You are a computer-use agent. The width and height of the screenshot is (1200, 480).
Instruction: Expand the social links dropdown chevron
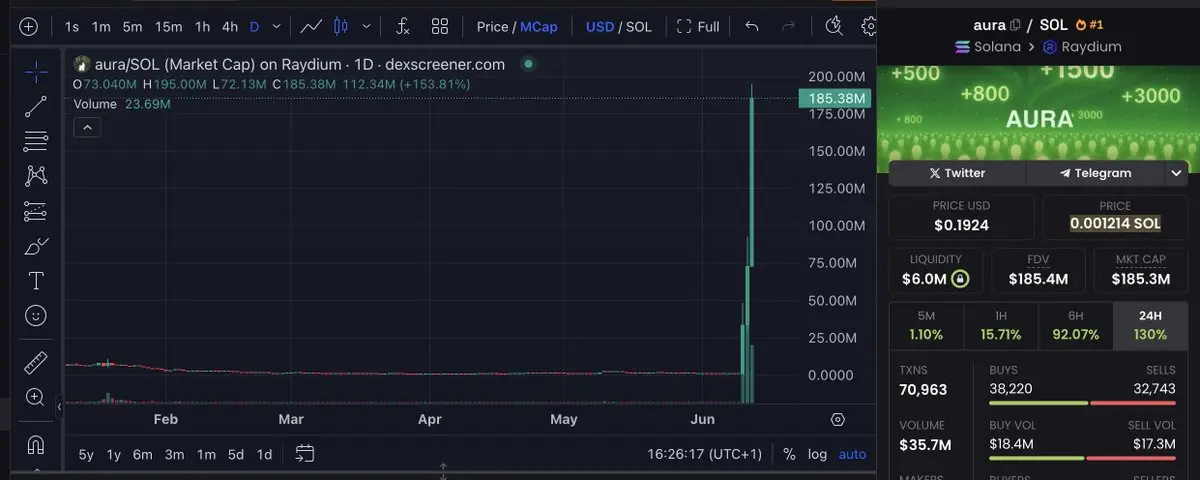point(1176,173)
